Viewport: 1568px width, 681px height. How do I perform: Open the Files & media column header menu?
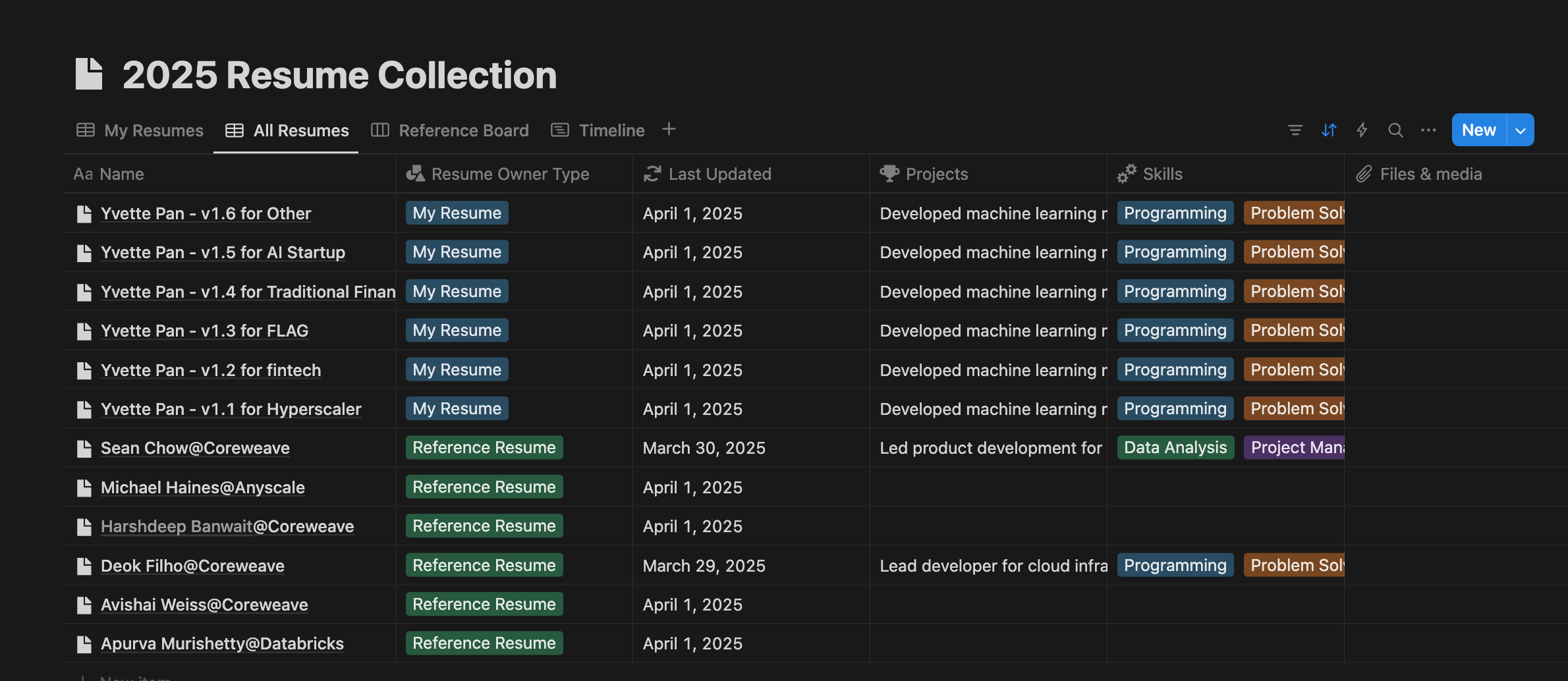pos(1456,174)
